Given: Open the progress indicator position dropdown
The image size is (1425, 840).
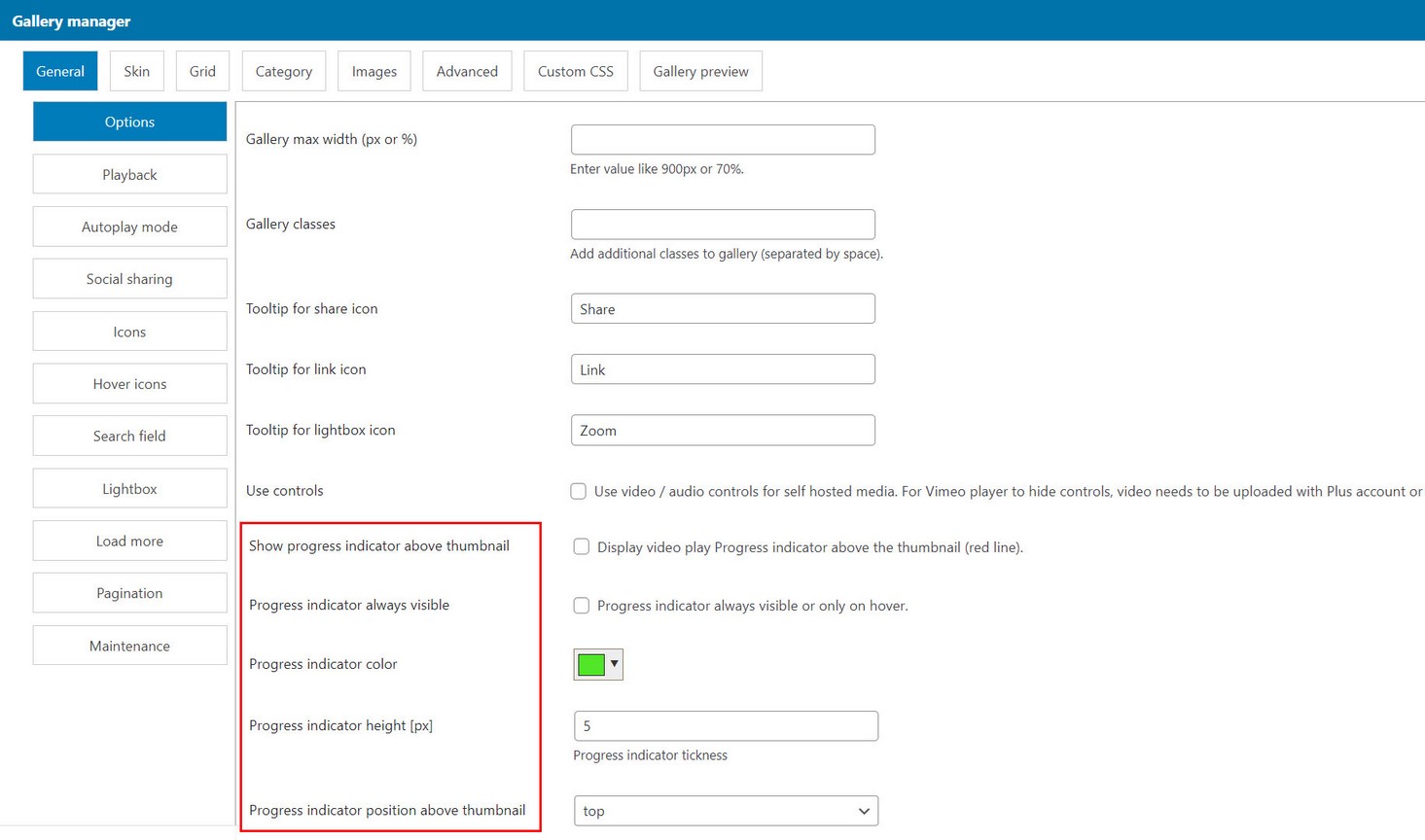Looking at the screenshot, I should (726, 811).
